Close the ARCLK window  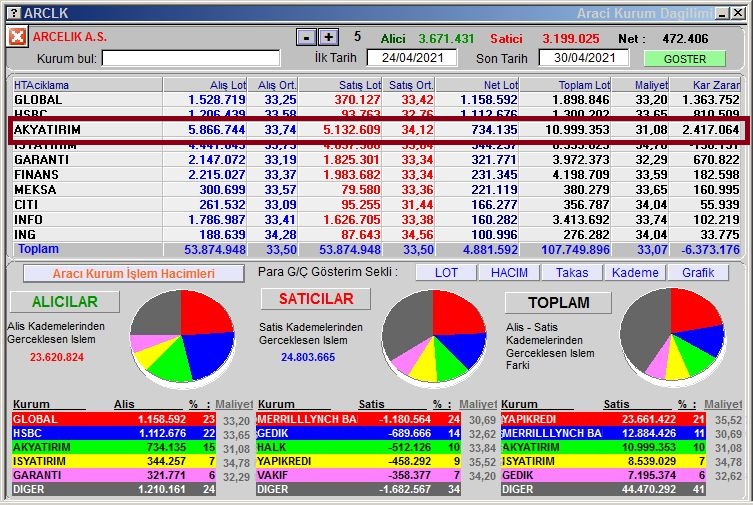738,13
